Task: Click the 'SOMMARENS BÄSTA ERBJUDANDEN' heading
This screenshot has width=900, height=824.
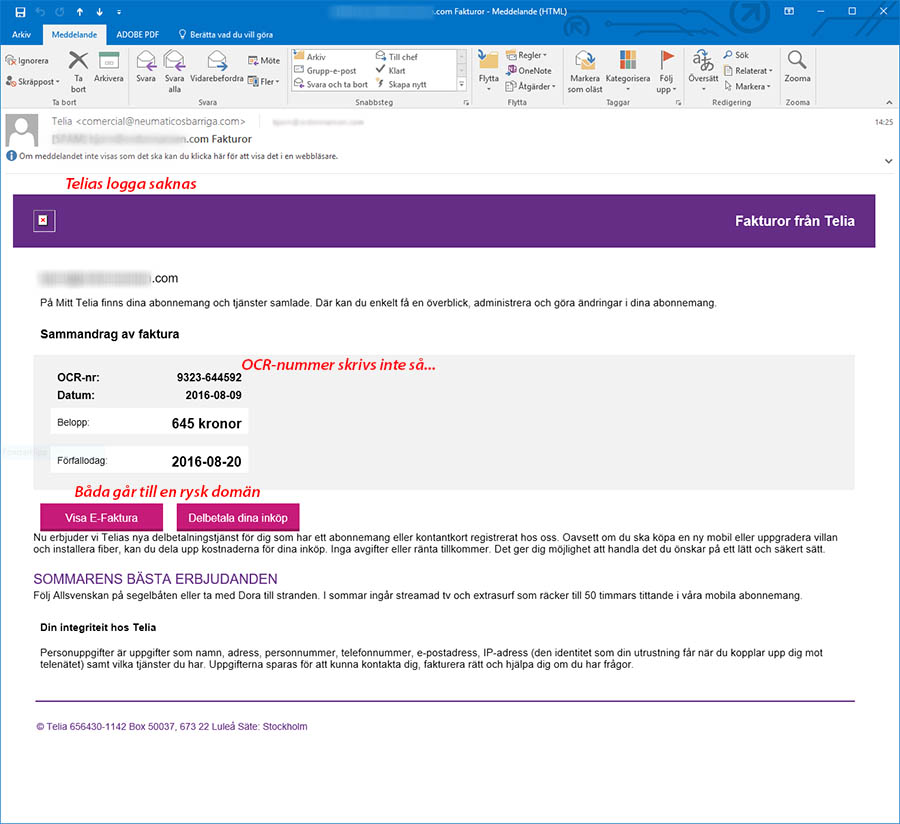Action: 156,579
